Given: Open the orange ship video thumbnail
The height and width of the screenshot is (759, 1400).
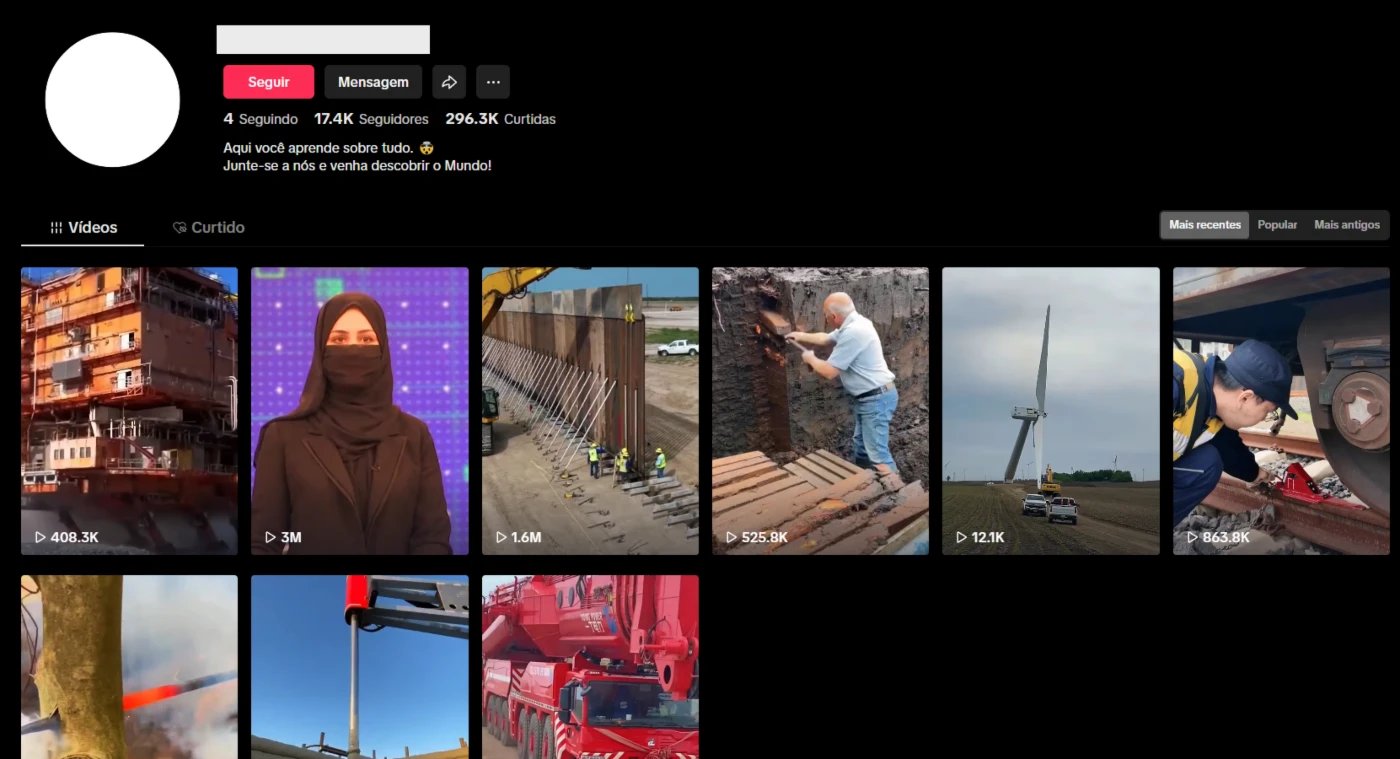Looking at the screenshot, I should click(129, 411).
